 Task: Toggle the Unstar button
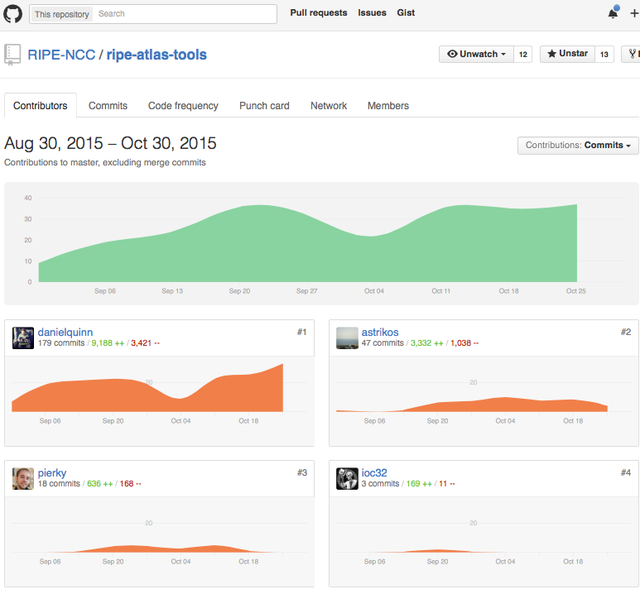point(567,54)
